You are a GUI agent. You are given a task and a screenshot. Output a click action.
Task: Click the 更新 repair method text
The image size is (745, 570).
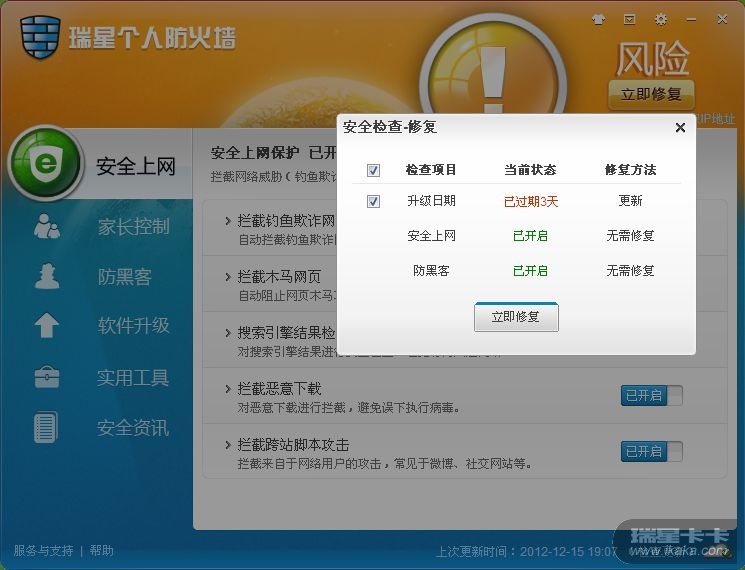coord(630,200)
